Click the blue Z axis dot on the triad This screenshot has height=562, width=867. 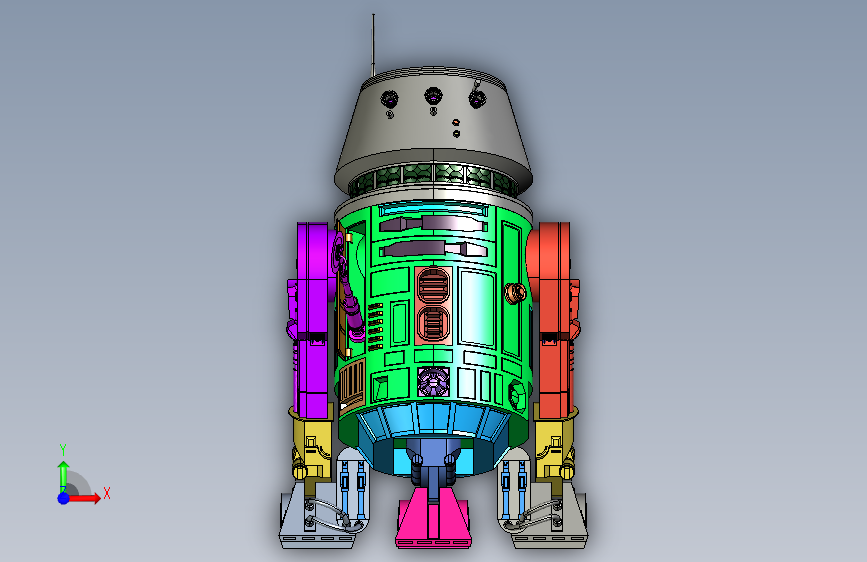point(64,498)
